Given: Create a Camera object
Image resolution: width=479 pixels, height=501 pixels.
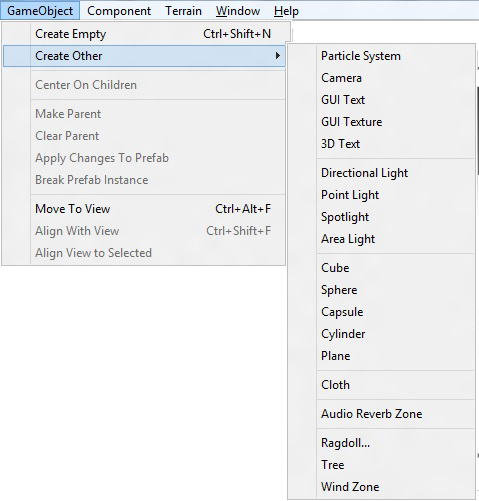Looking at the screenshot, I should click(381, 78).
